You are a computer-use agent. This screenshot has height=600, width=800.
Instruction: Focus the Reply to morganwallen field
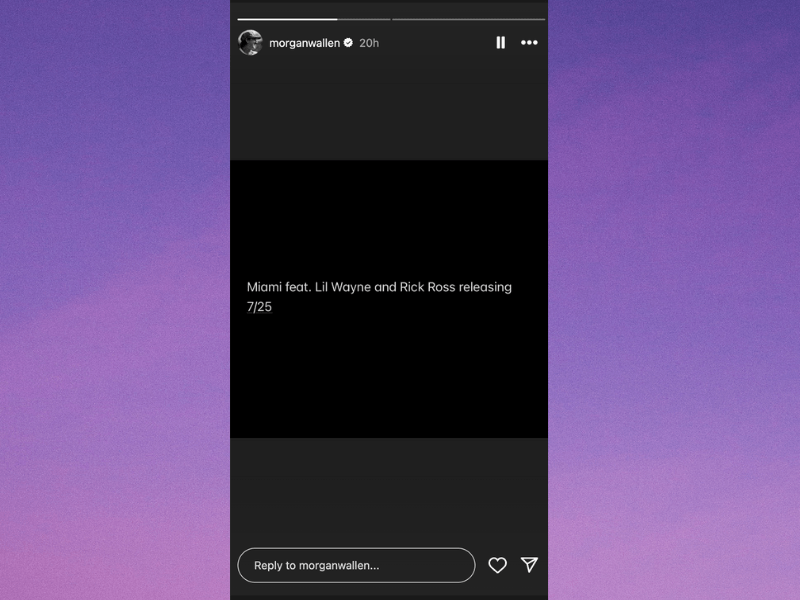pos(356,565)
